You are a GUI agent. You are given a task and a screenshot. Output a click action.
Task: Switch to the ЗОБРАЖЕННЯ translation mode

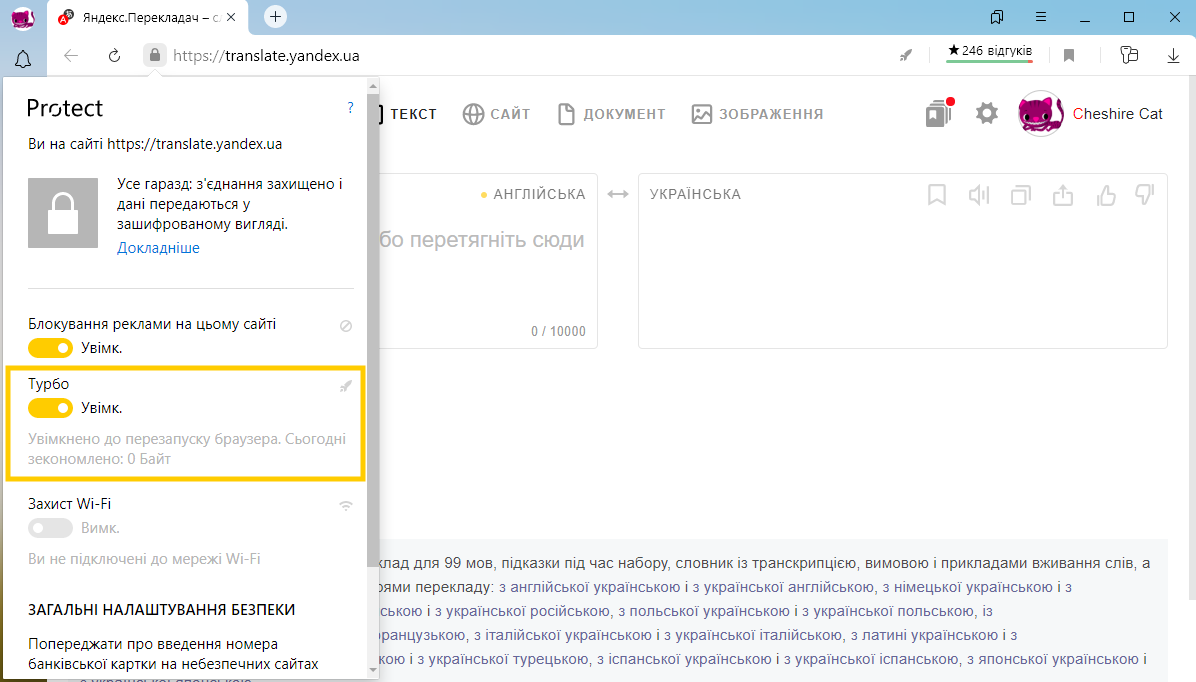(757, 114)
